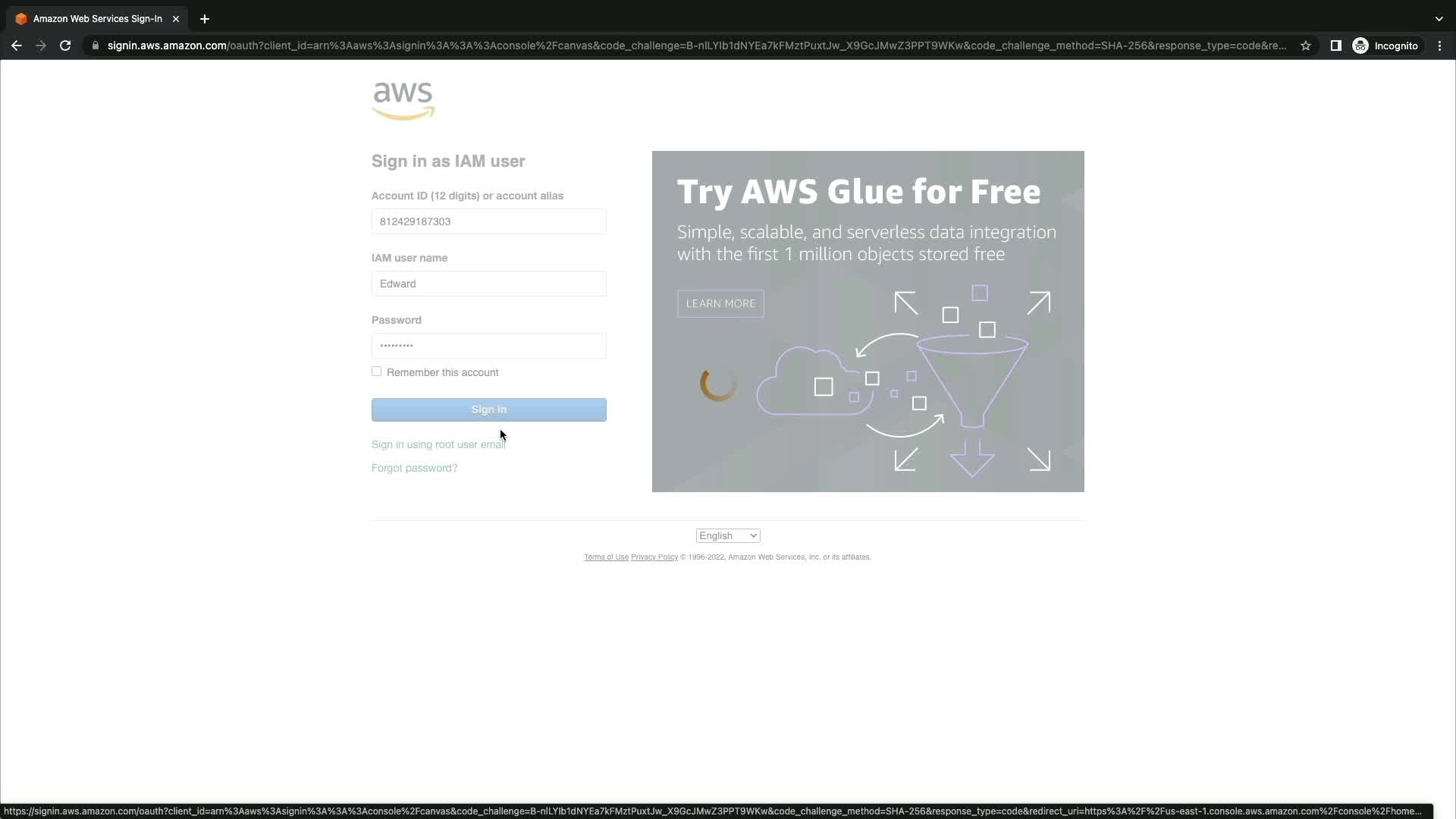Bookmark this page with the star icon

point(1305,45)
